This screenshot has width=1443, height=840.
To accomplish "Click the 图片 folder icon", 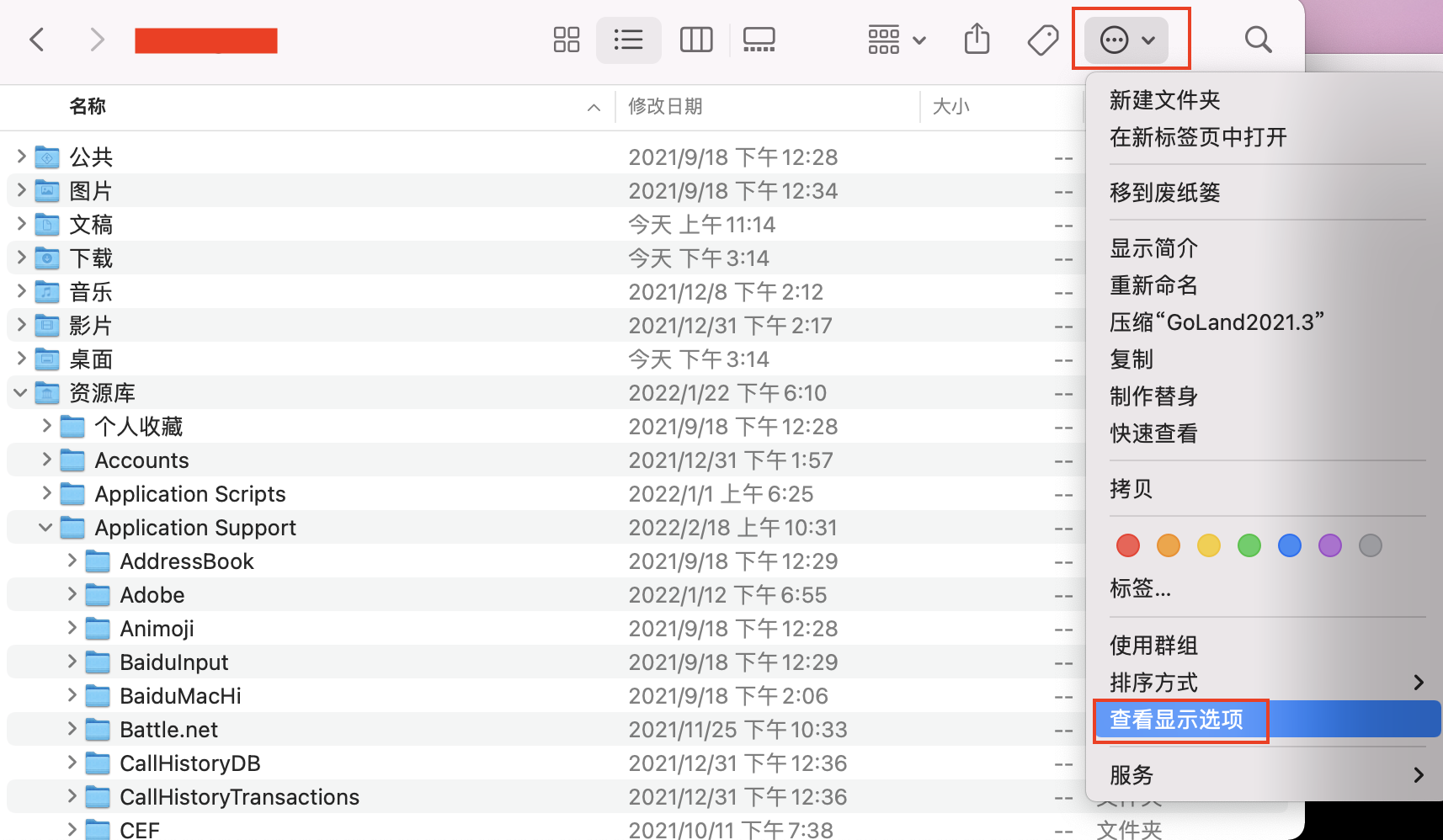I will (47, 191).
